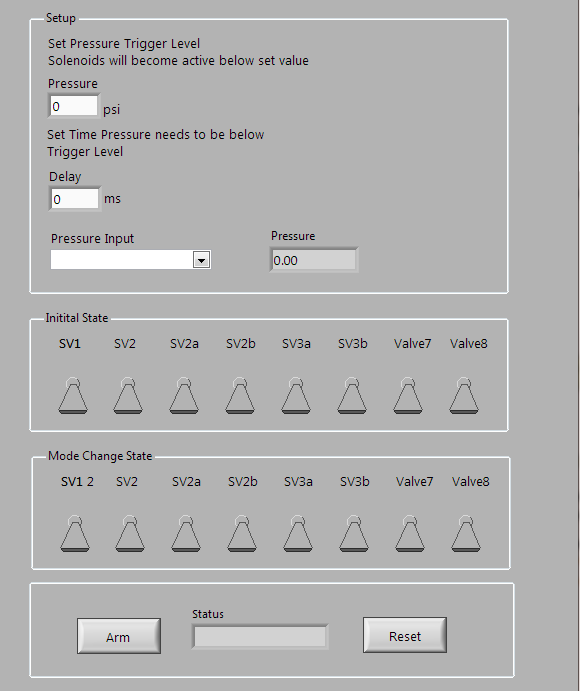Toggle SV2a switch in Initial State
This screenshot has height=691, width=580.
pos(184,395)
